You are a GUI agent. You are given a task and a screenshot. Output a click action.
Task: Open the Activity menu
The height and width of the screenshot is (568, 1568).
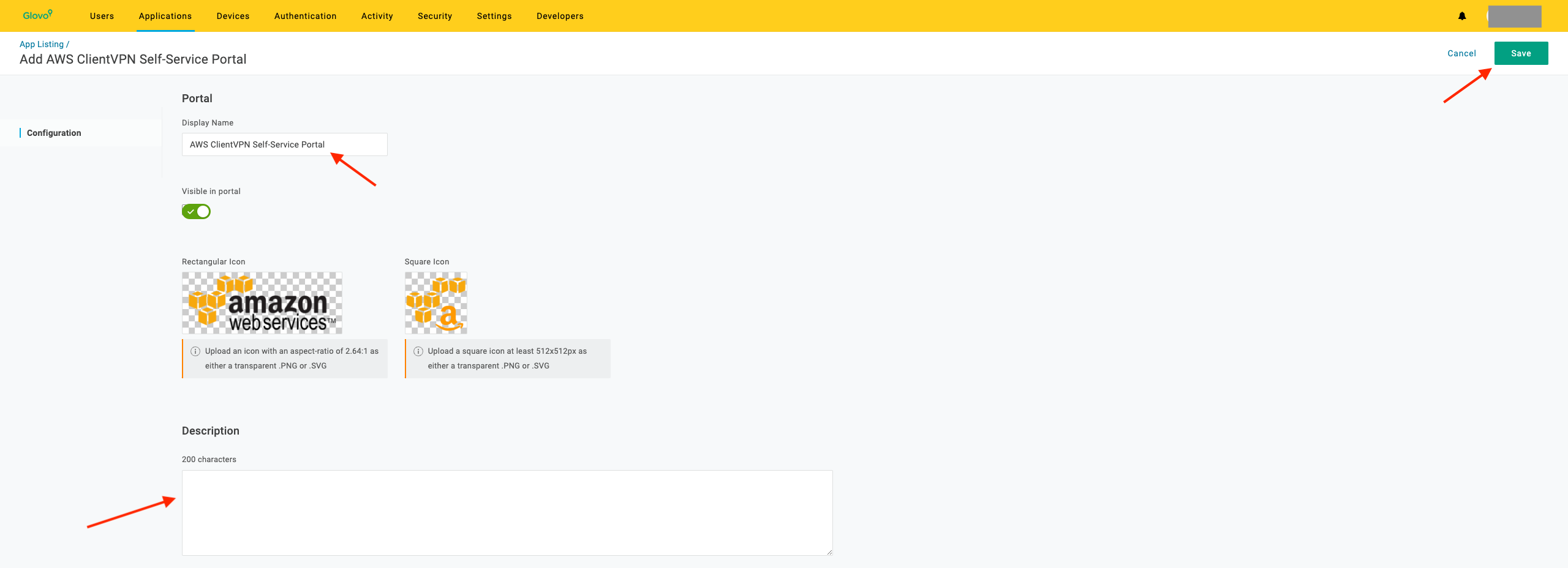coord(377,16)
